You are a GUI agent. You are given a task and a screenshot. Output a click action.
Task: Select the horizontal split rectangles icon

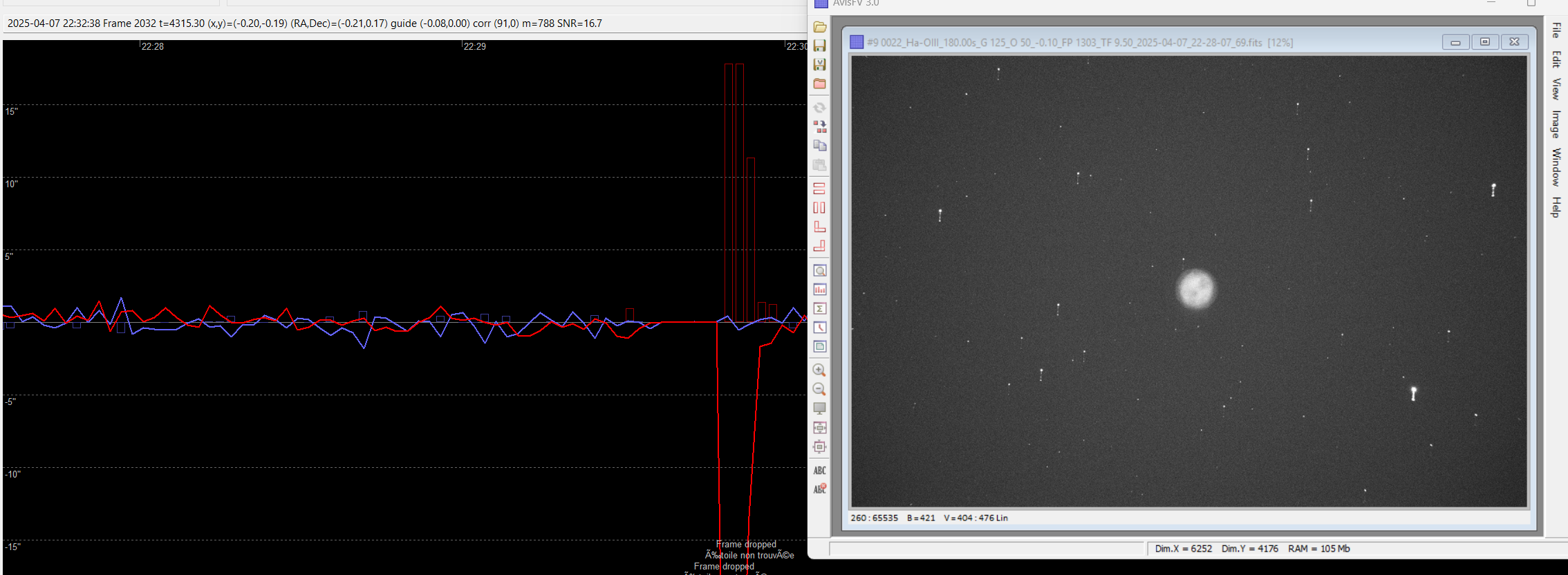click(x=819, y=189)
